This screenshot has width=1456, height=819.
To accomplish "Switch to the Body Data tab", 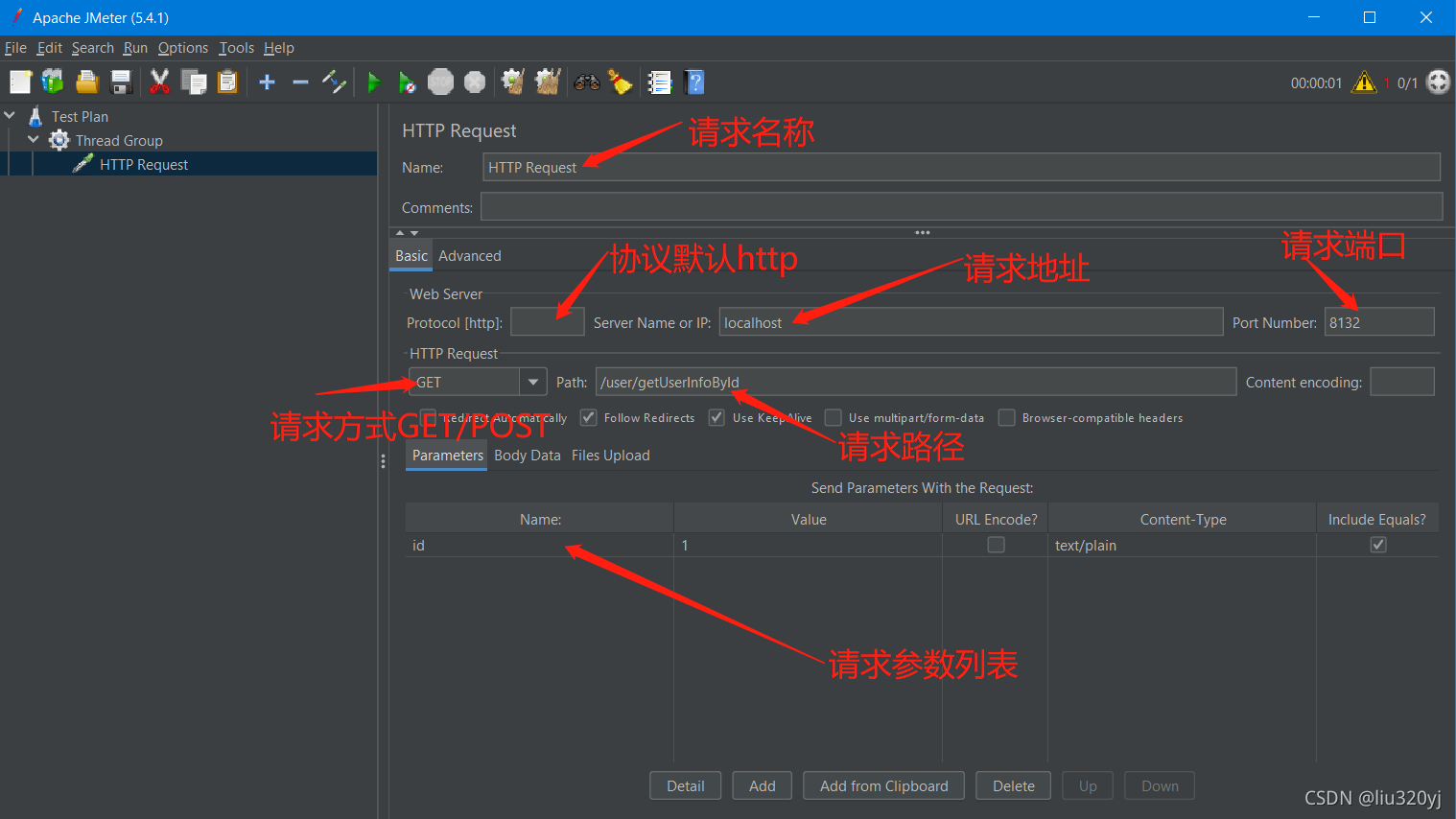I will click(528, 456).
